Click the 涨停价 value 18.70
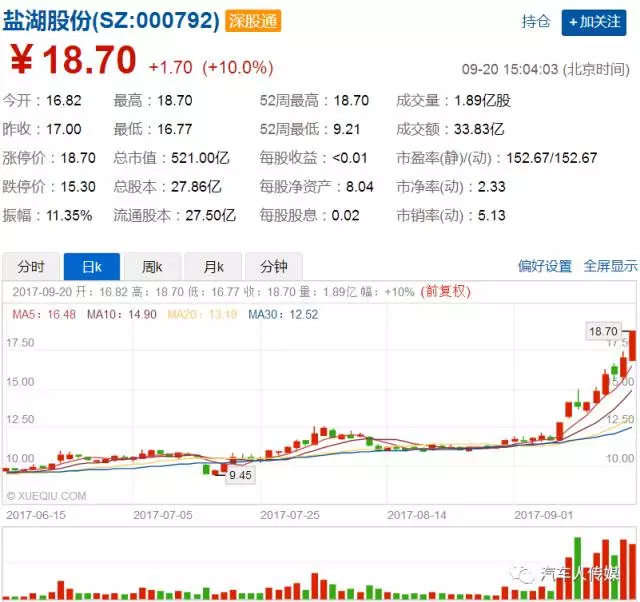Image resolution: width=640 pixels, height=602 pixels. (x=78, y=158)
